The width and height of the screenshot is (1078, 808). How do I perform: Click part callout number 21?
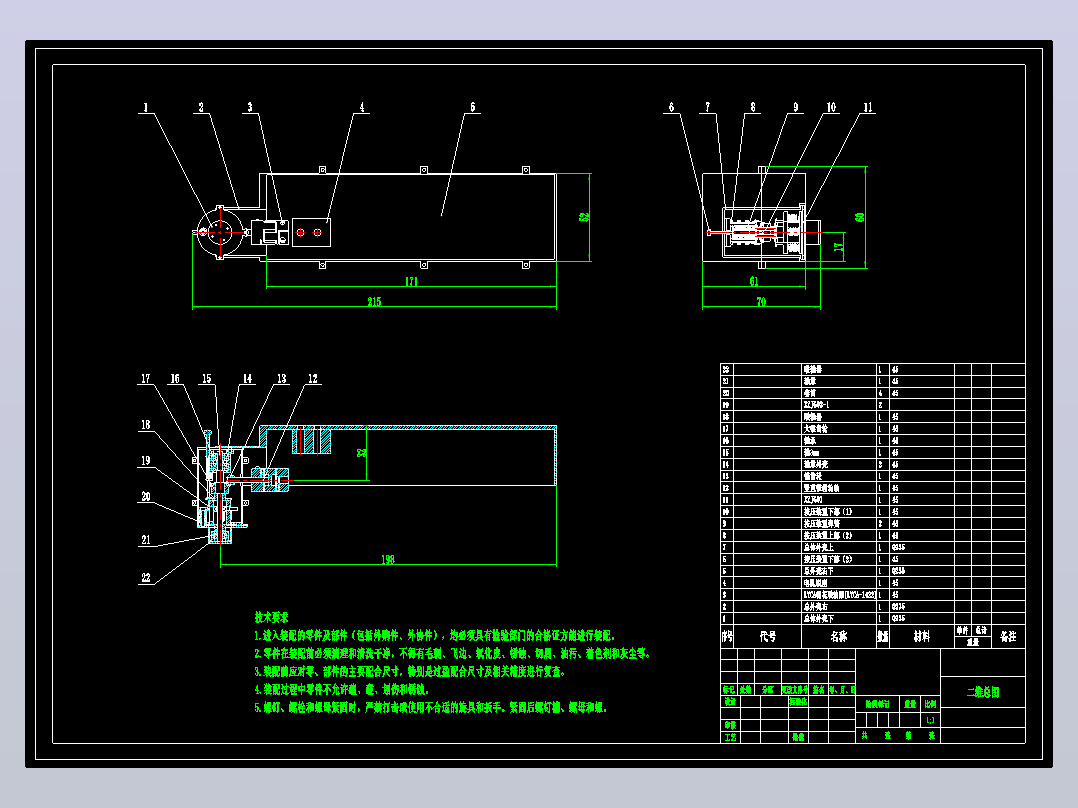145,540
